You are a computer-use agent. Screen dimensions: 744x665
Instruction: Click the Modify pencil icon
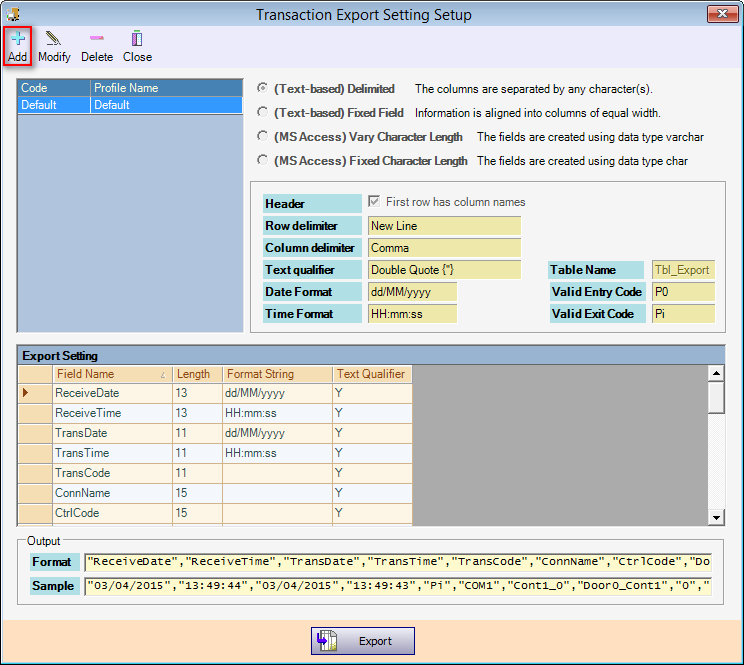[54, 40]
